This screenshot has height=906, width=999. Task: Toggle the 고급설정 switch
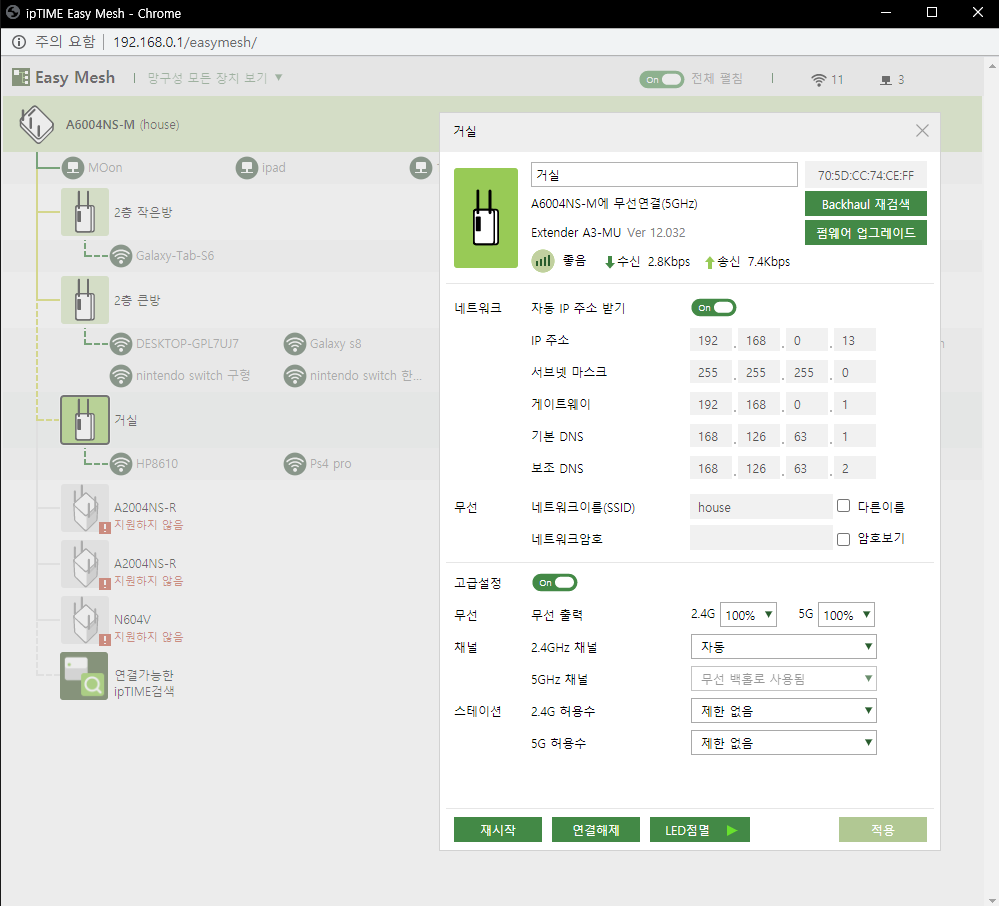555,582
